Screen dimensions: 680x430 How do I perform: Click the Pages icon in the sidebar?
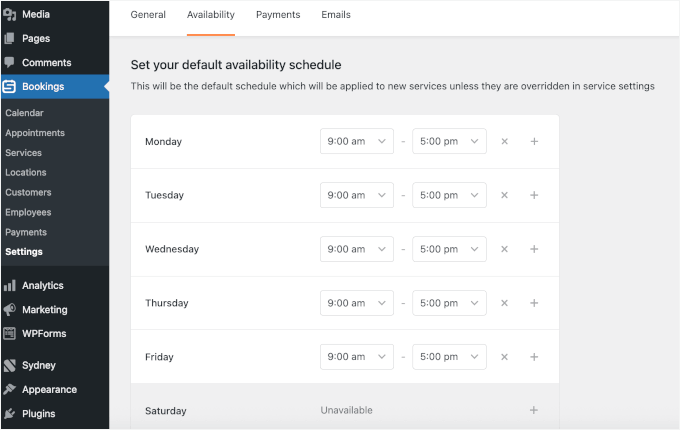pos(10,39)
